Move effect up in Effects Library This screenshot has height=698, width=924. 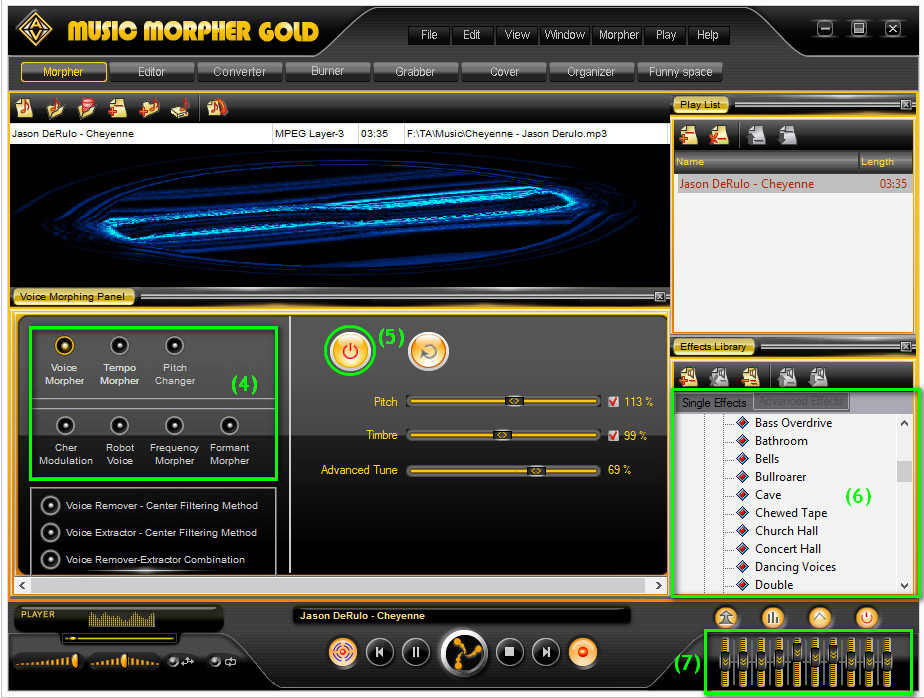coord(787,377)
